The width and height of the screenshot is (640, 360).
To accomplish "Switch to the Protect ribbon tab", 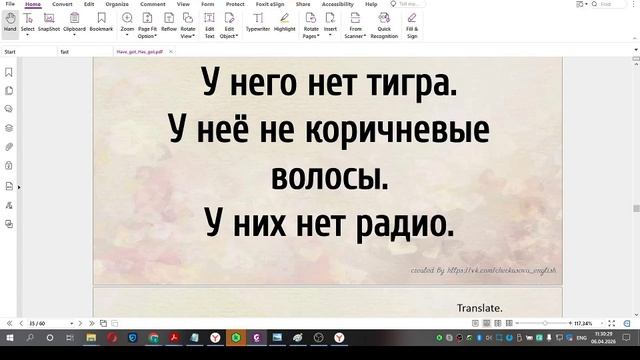I will (235, 4).
